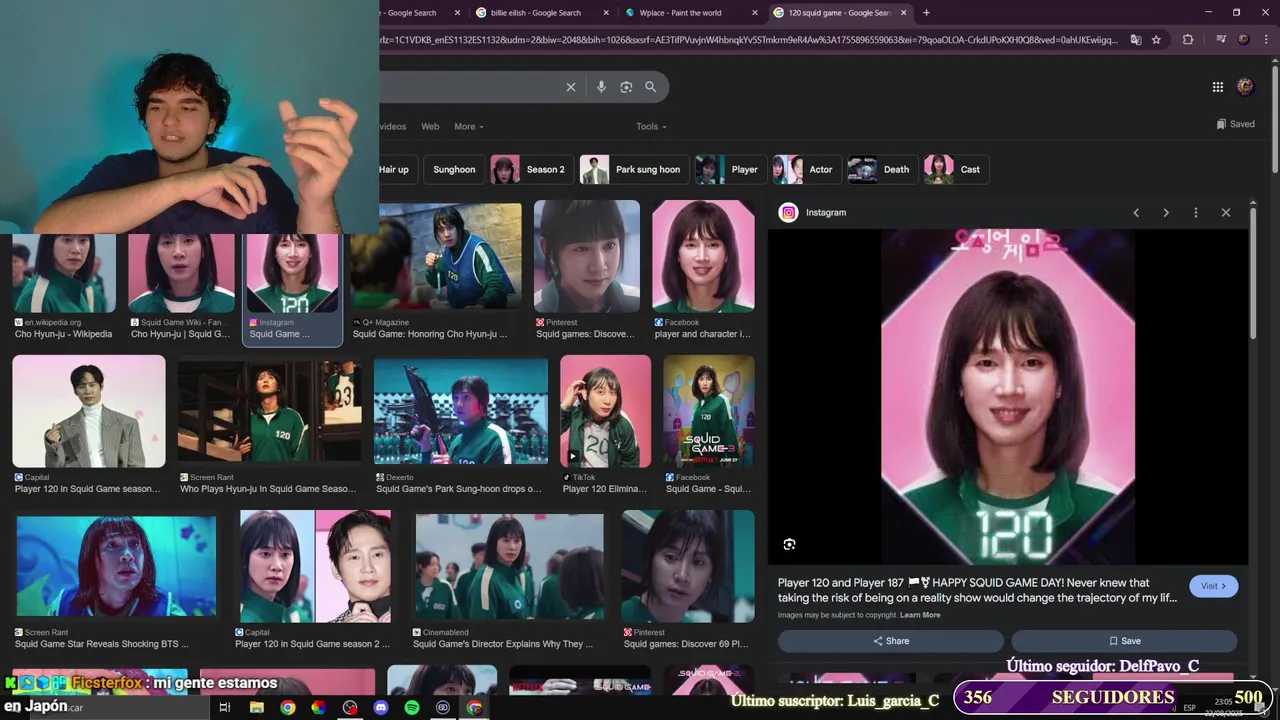Start voice search with the microphone icon
Screen dimensions: 1280x720
pos(601,87)
